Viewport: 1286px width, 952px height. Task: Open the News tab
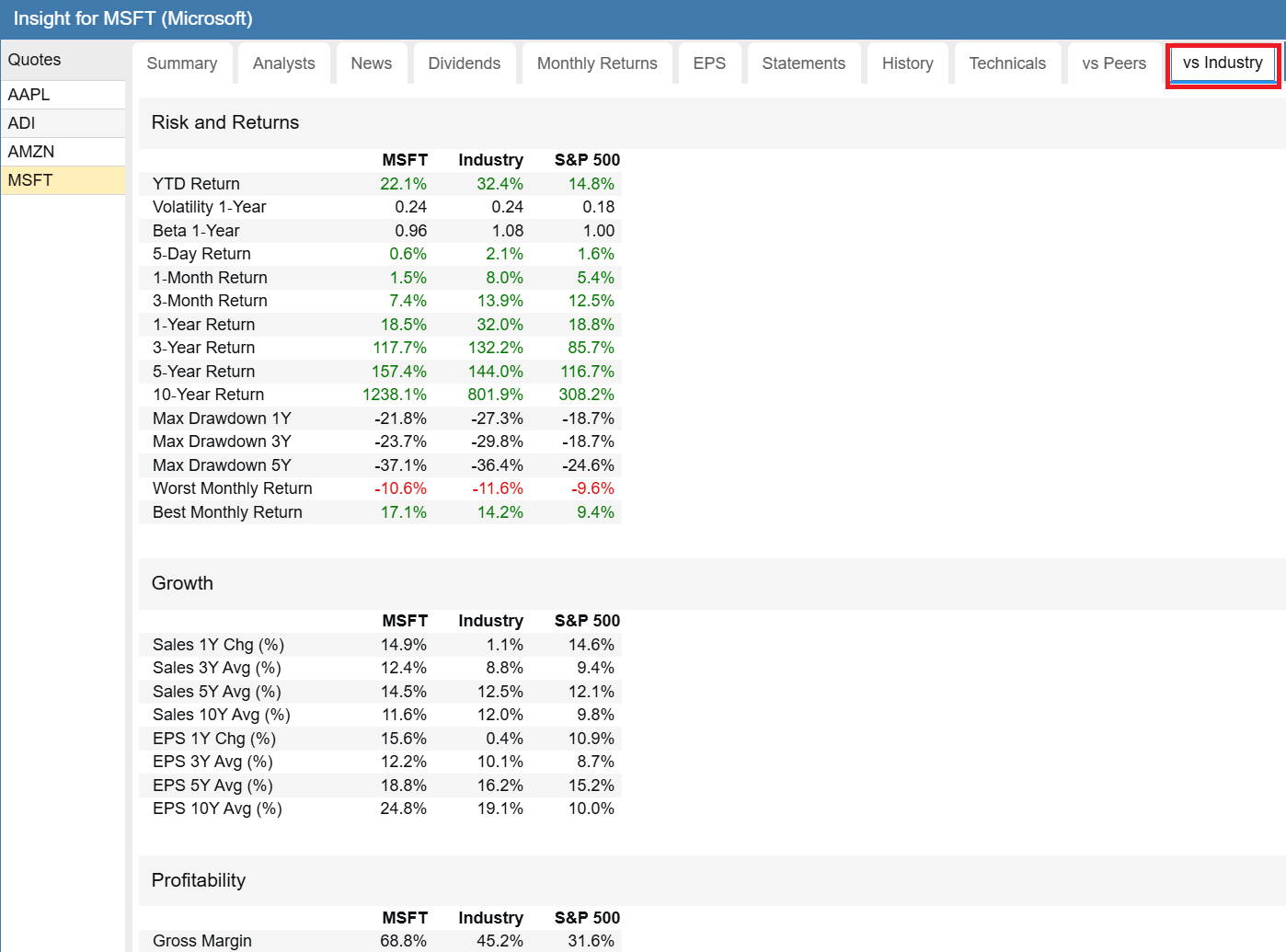pyautogui.click(x=371, y=63)
